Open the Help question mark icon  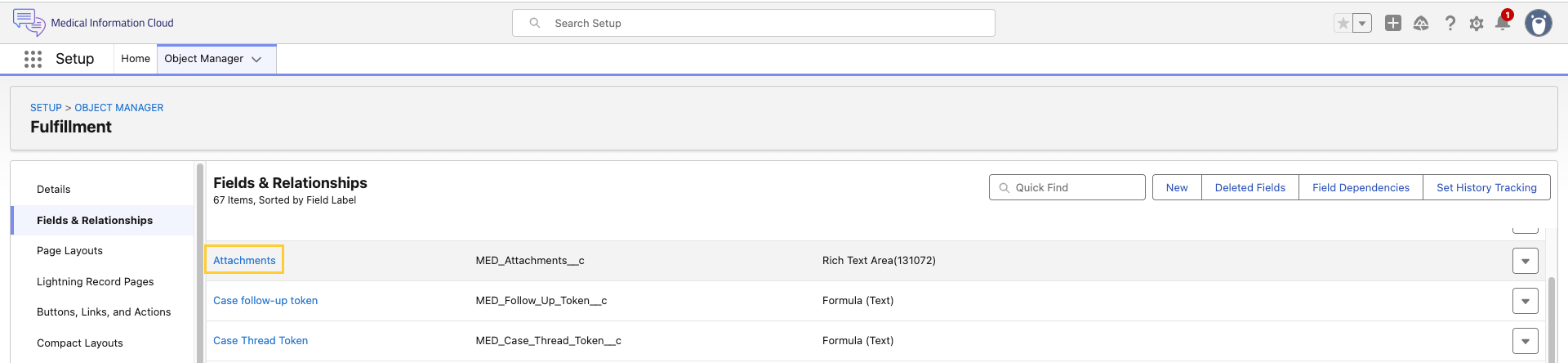1450,23
